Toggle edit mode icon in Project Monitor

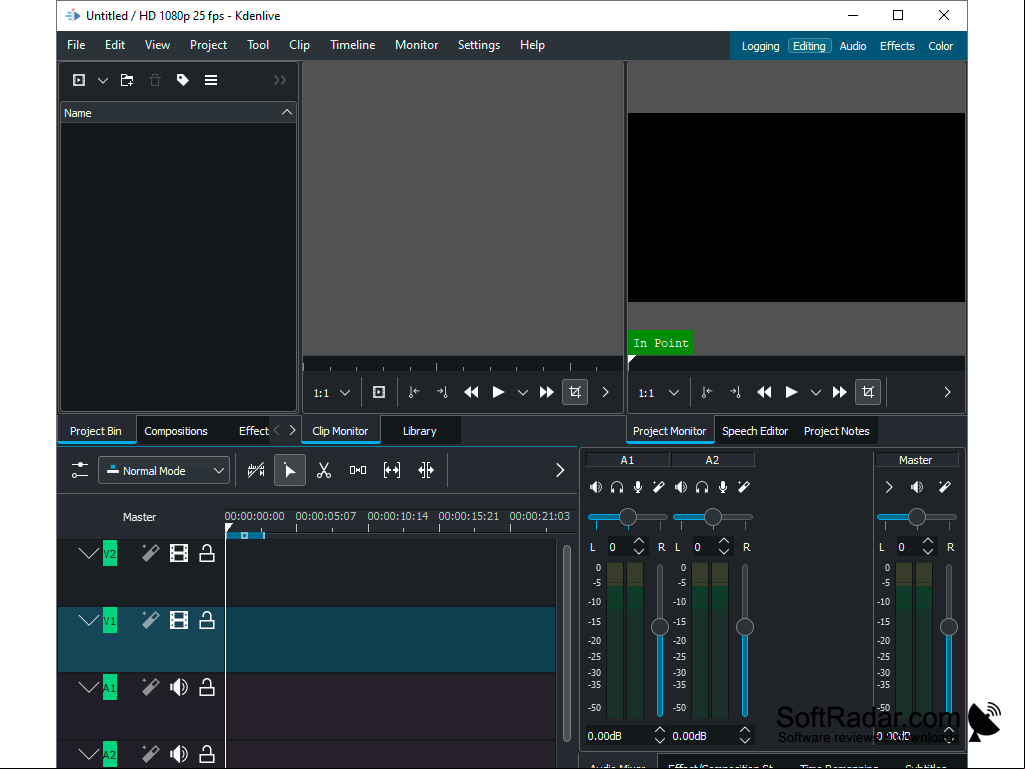[868, 392]
